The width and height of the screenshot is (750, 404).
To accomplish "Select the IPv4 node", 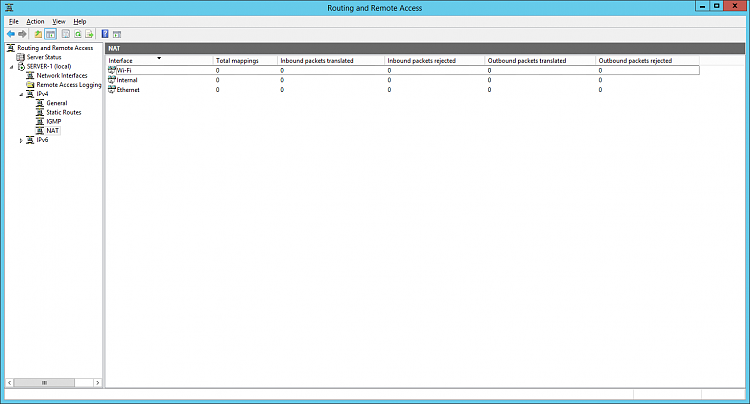I will click(42, 94).
